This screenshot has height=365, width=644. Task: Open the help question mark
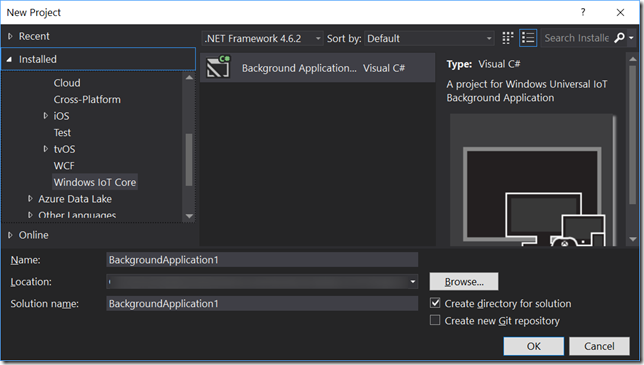pos(583,12)
